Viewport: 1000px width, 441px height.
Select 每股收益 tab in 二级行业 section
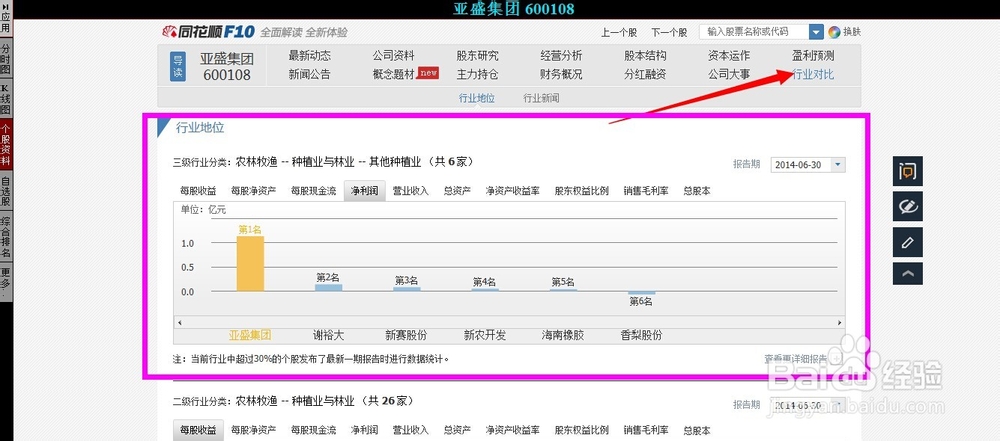tap(198, 430)
